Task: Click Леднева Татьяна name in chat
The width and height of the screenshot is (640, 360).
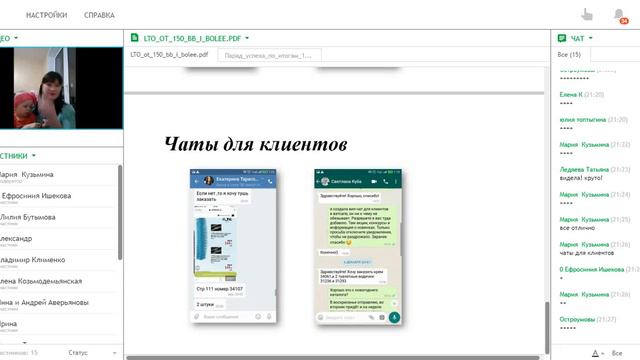Action: [x=584, y=169]
